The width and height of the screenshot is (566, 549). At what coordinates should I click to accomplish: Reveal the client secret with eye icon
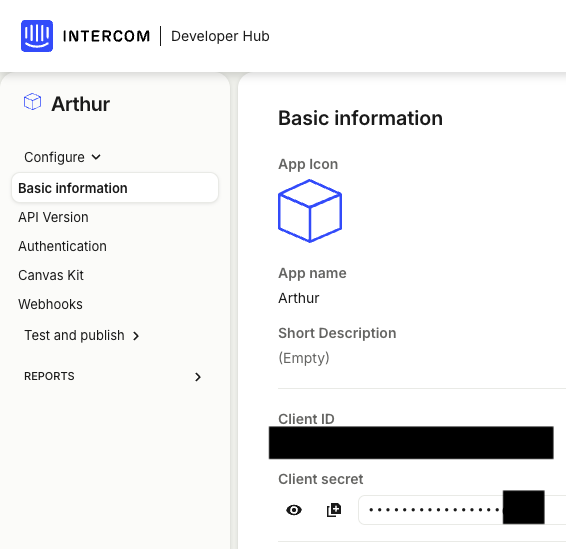(x=294, y=510)
